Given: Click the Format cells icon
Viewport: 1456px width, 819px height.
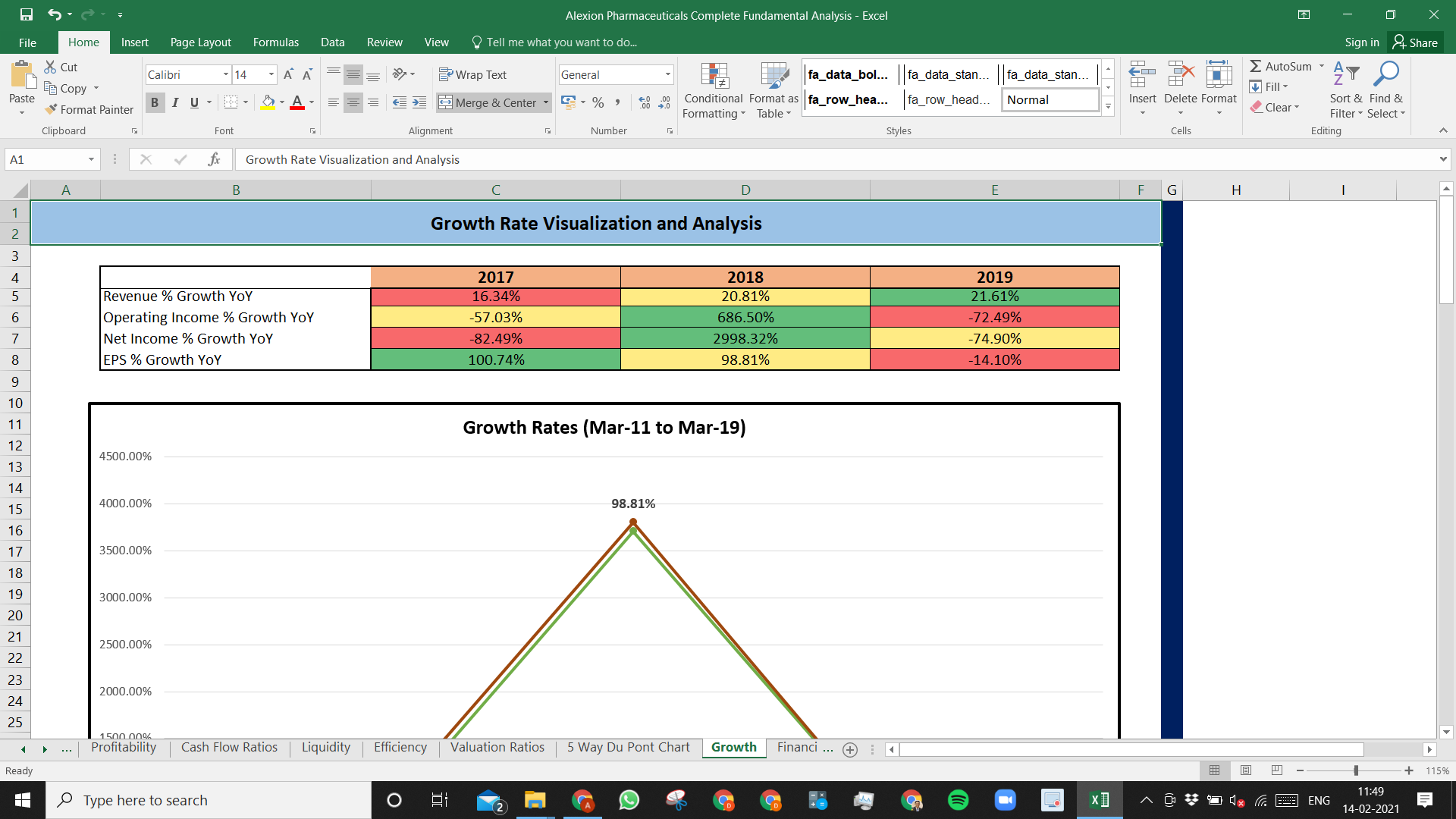Looking at the screenshot, I should 1219,74.
